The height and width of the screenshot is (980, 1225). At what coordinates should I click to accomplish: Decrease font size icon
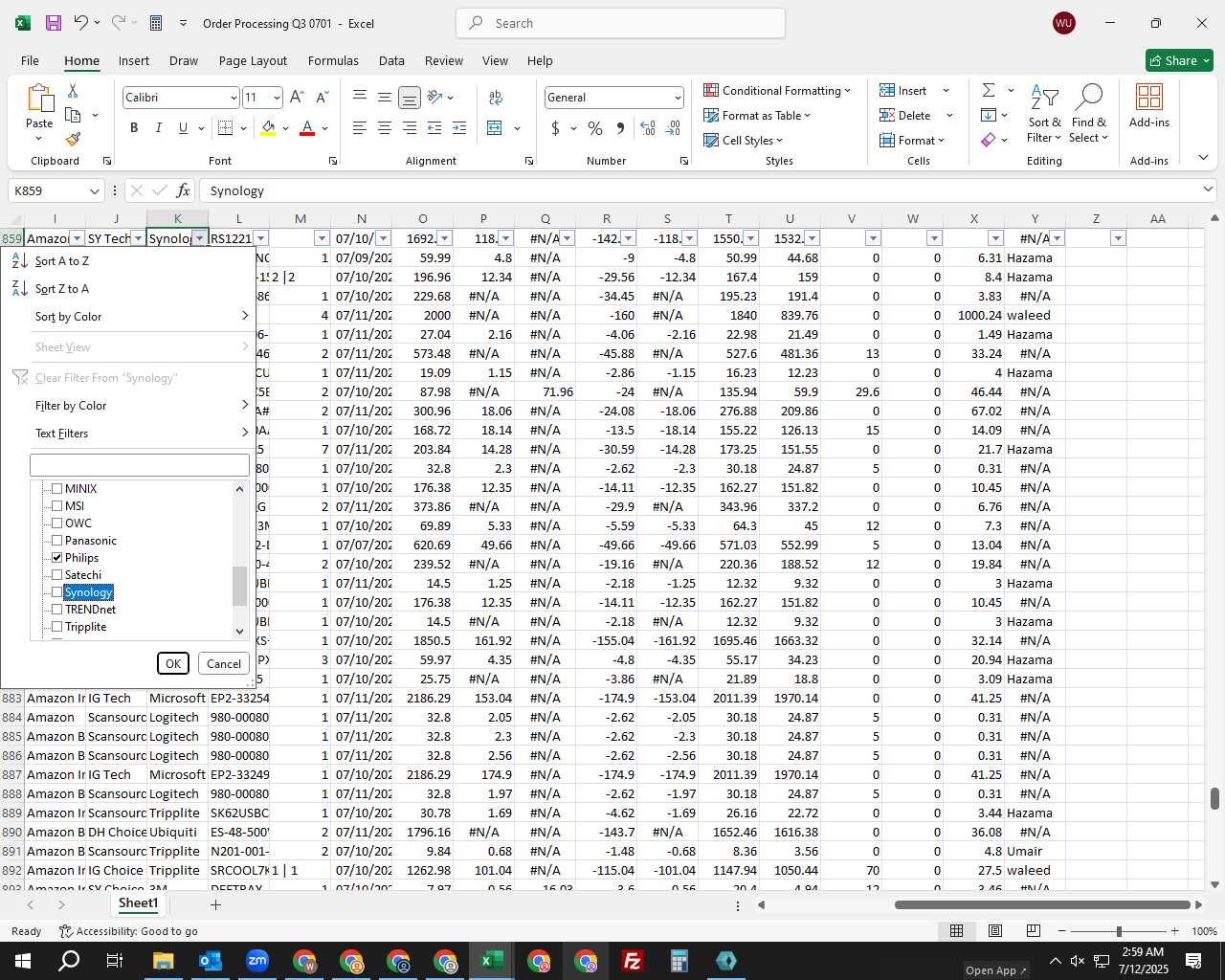(x=322, y=98)
